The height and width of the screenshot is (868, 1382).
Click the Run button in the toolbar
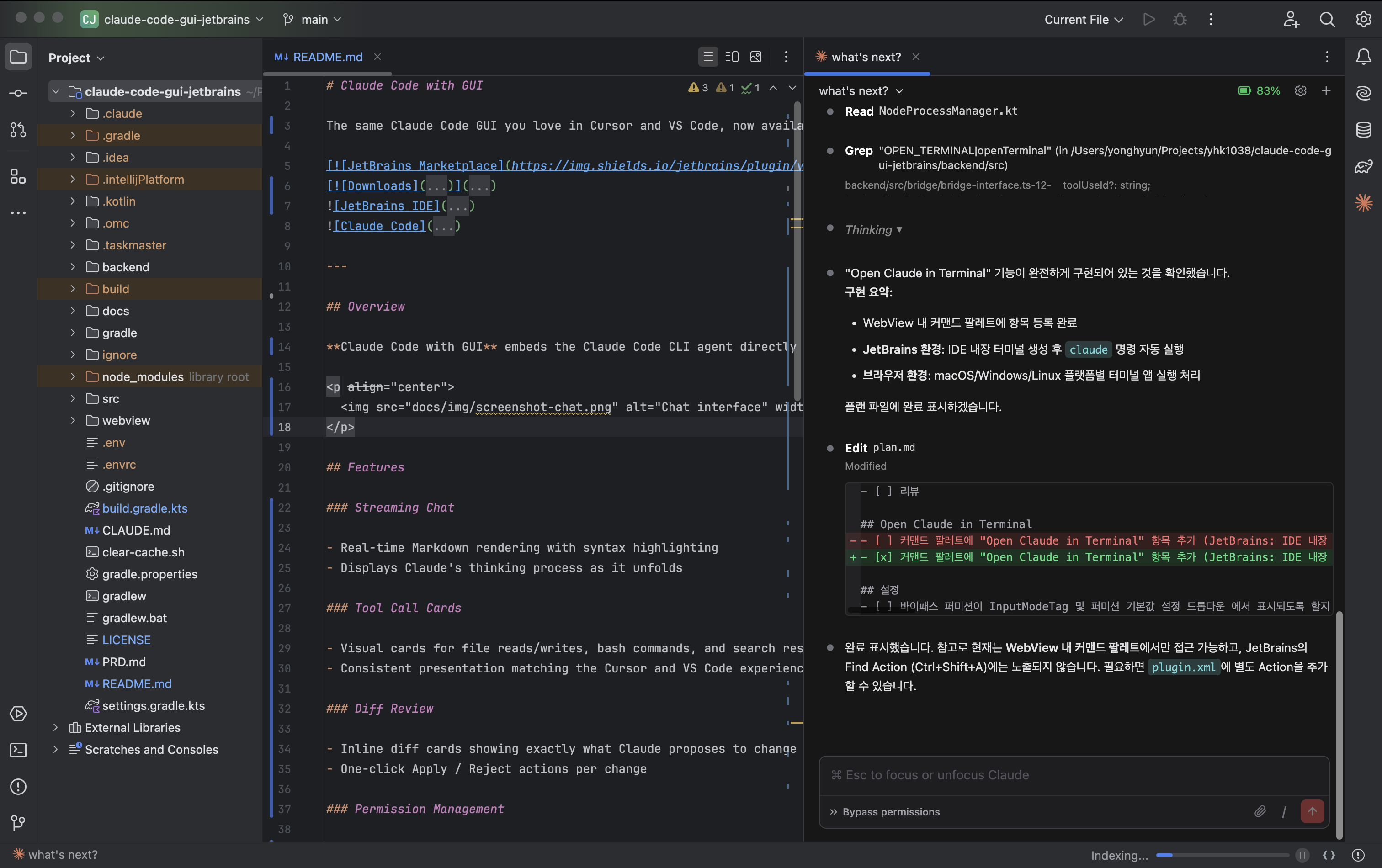pos(1149,20)
